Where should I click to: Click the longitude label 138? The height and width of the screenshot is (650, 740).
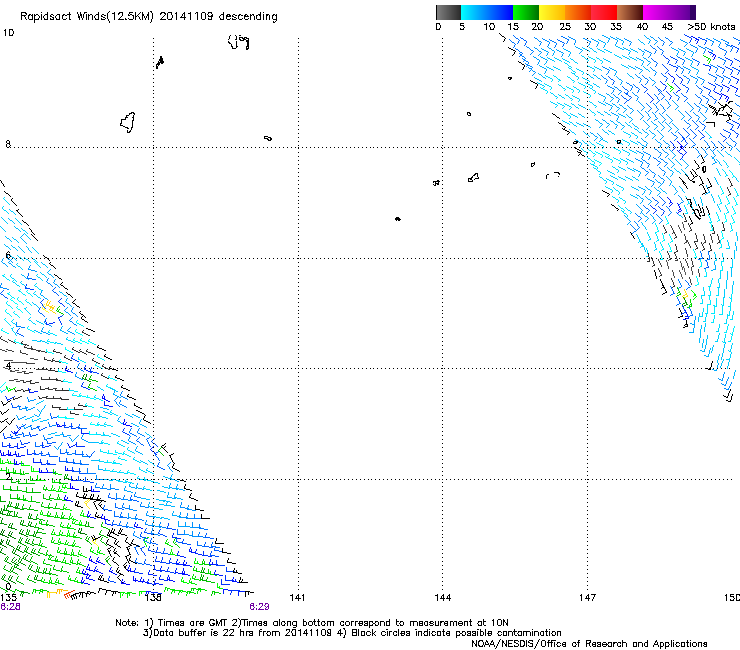click(153, 598)
